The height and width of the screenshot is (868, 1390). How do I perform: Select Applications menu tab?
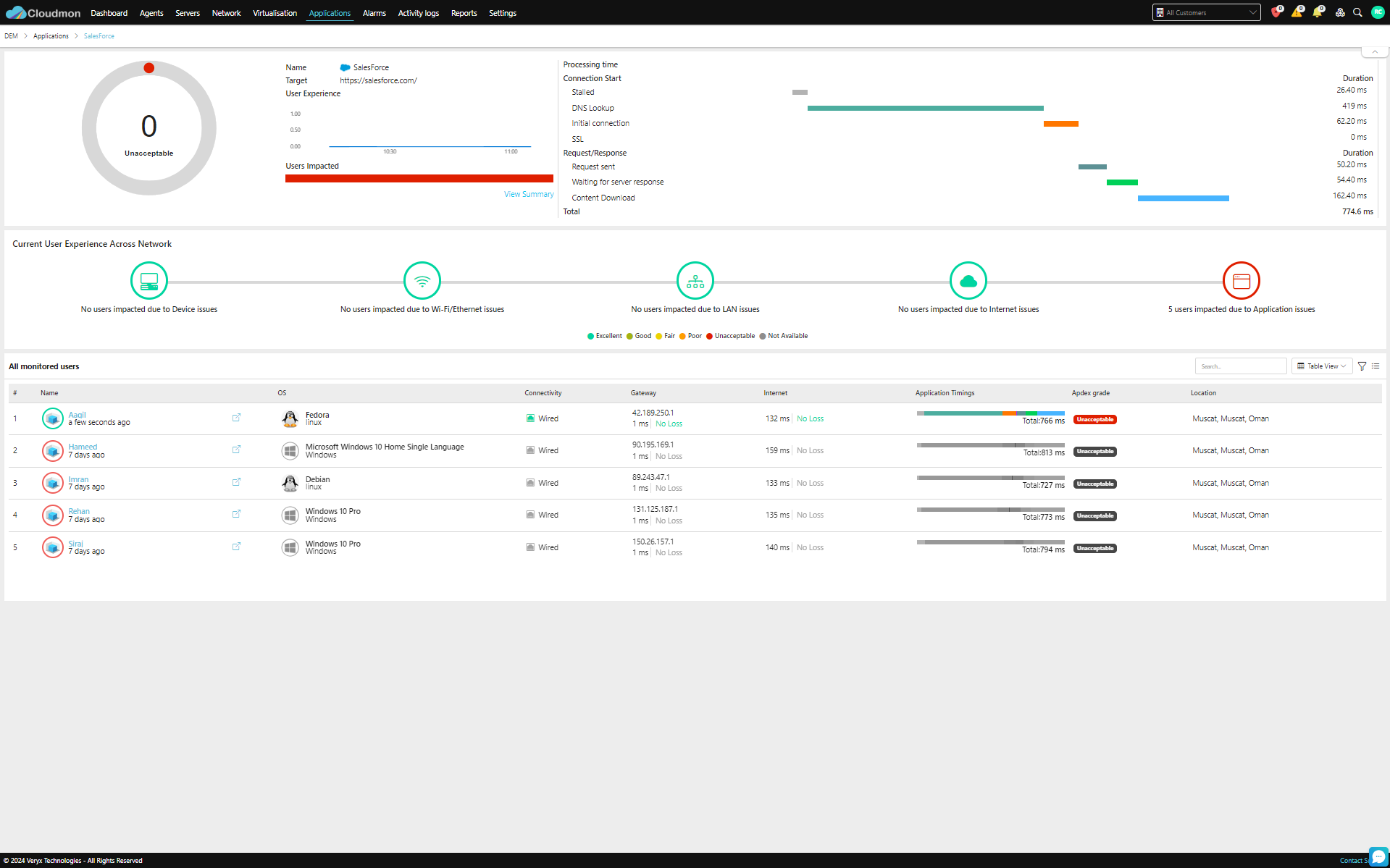[x=330, y=13]
